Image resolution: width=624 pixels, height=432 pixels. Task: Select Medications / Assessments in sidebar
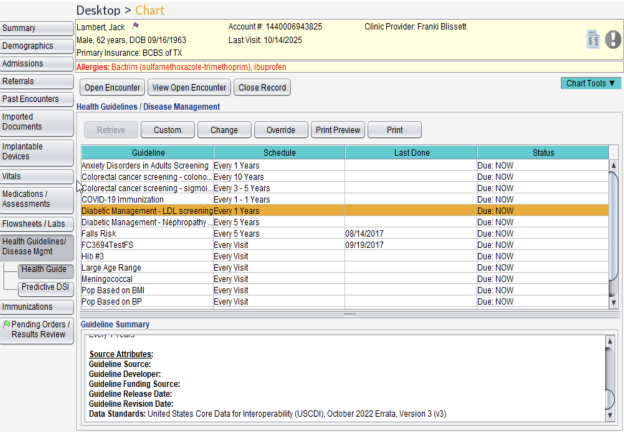pyautogui.click(x=36, y=200)
